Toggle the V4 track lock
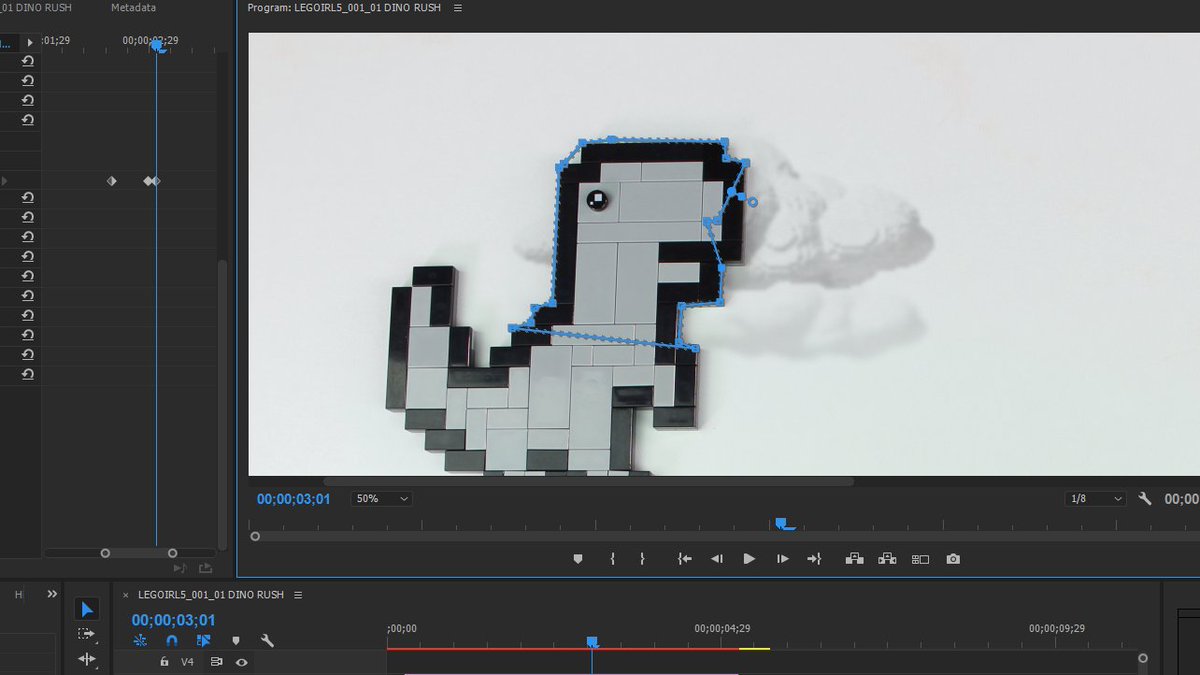 164,662
